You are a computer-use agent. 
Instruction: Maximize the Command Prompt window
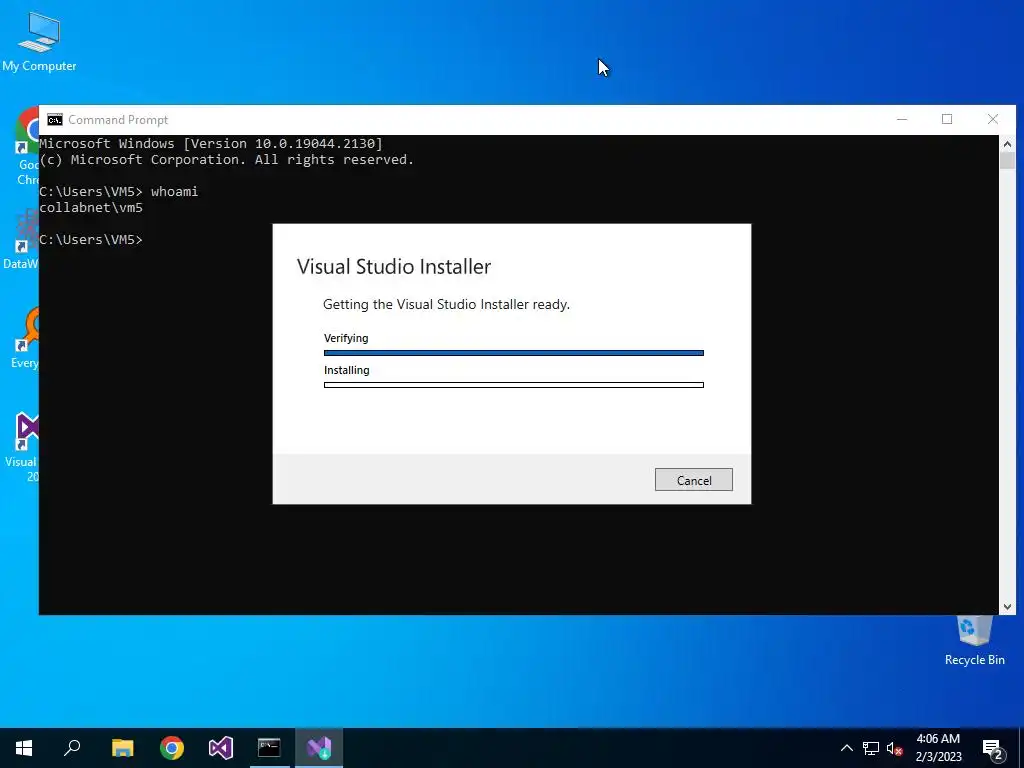tap(947, 120)
